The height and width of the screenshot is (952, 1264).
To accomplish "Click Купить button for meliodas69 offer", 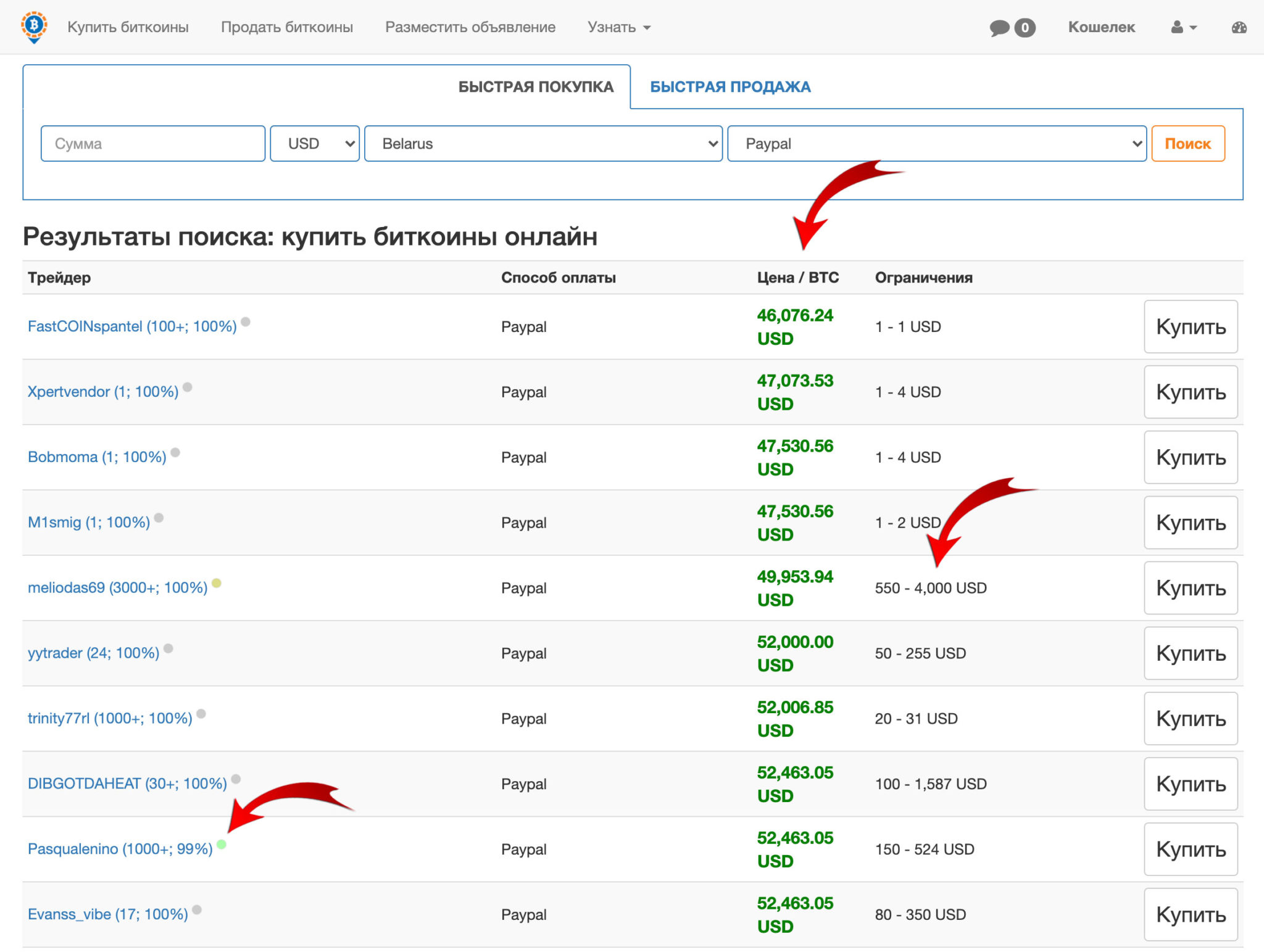I will click(x=1190, y=588).
